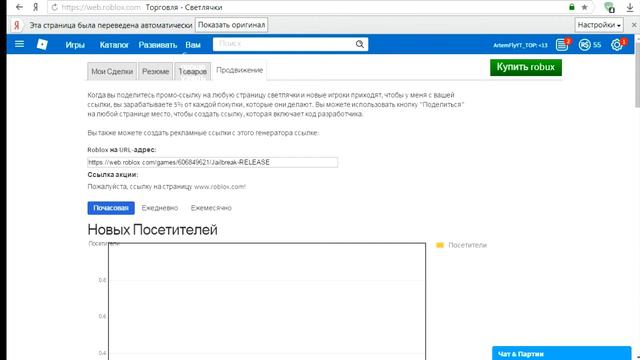Image resolution: width=640 pixels, height=360 pixels.
Task: Open the Roblox settings gear icon
Action: [x=617, y=44]
